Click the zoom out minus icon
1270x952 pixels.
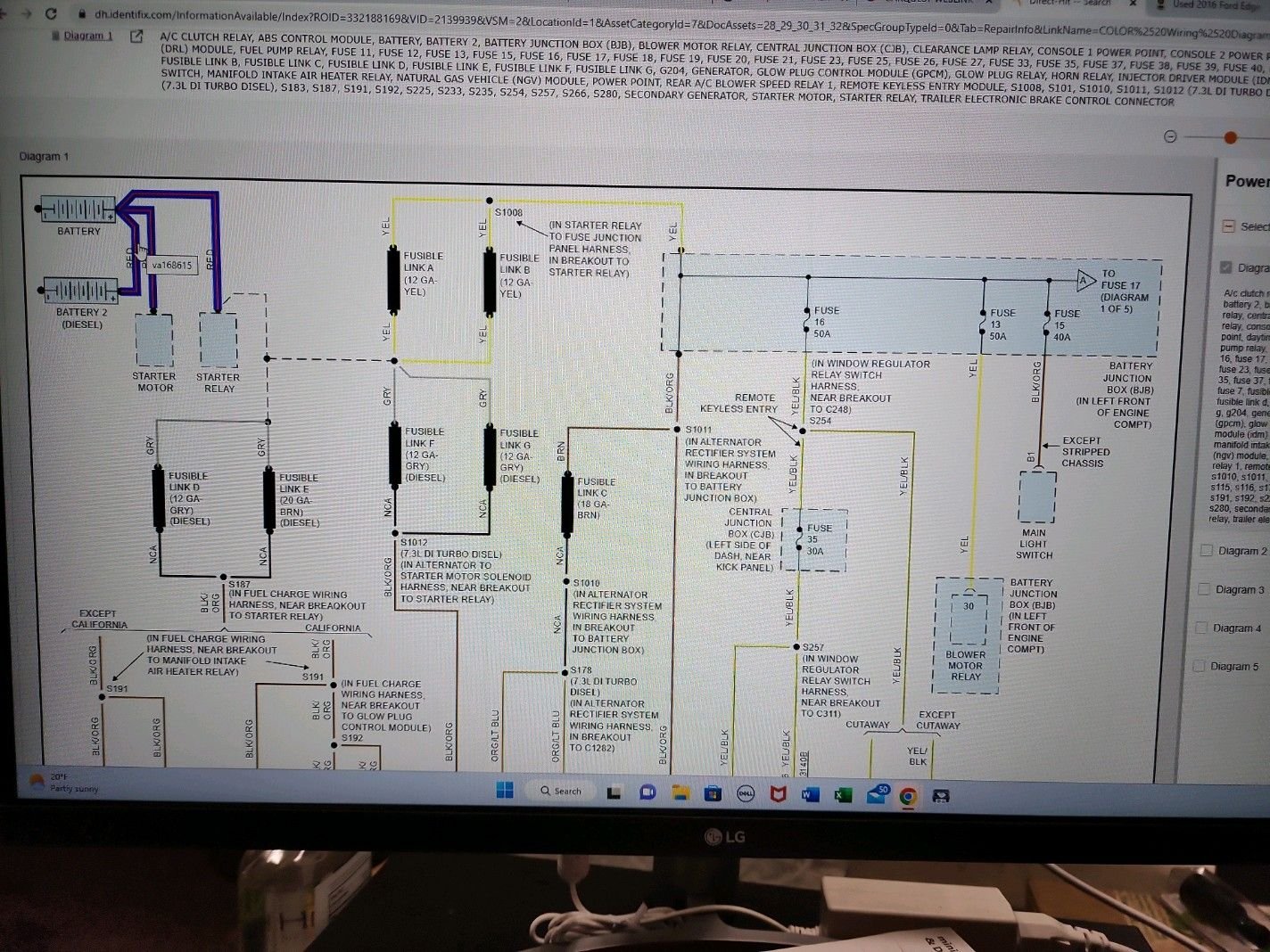[1170, 136]
